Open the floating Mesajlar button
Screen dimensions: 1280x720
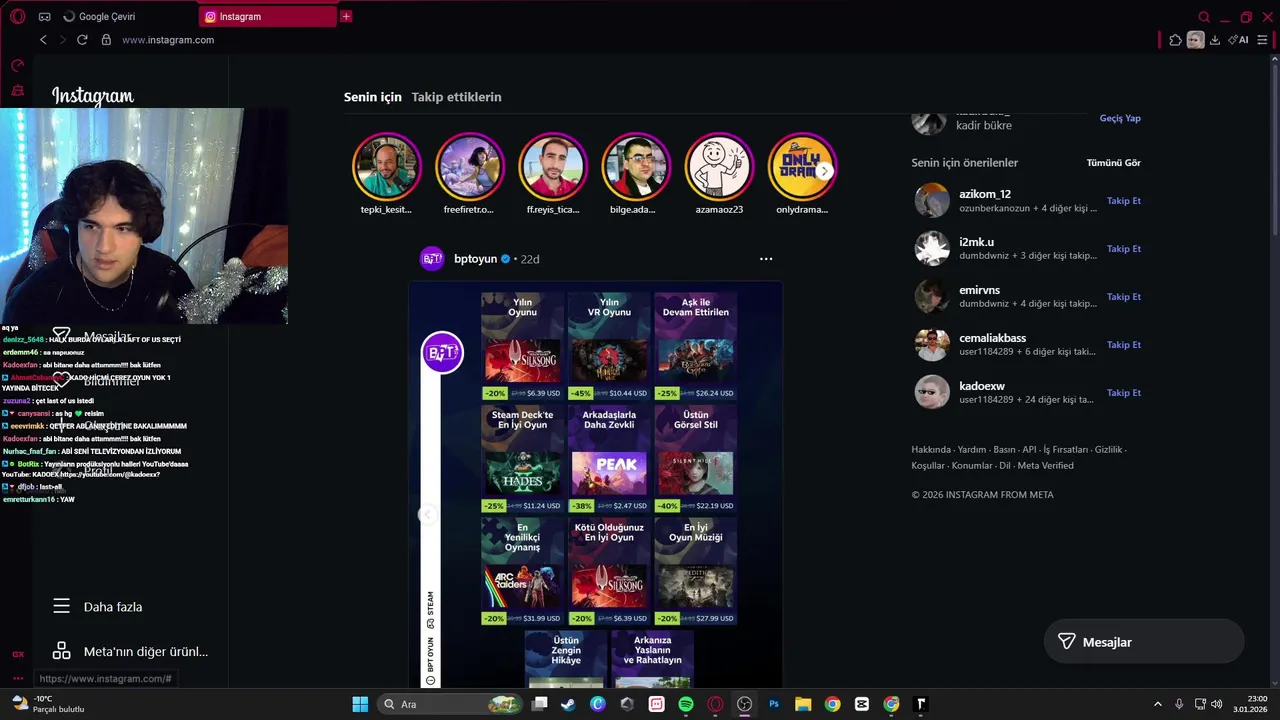(x=1144, y=642)
